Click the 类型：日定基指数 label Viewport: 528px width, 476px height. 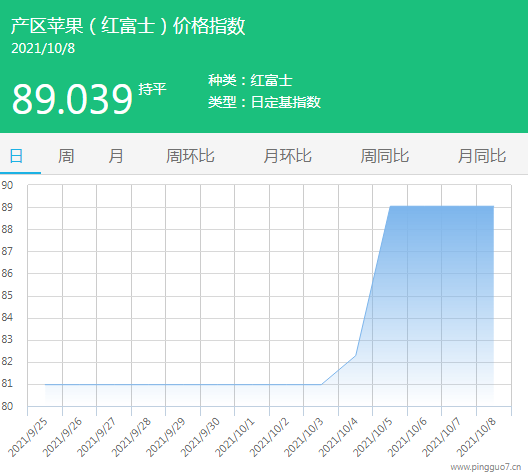click(x=264, y=102)
